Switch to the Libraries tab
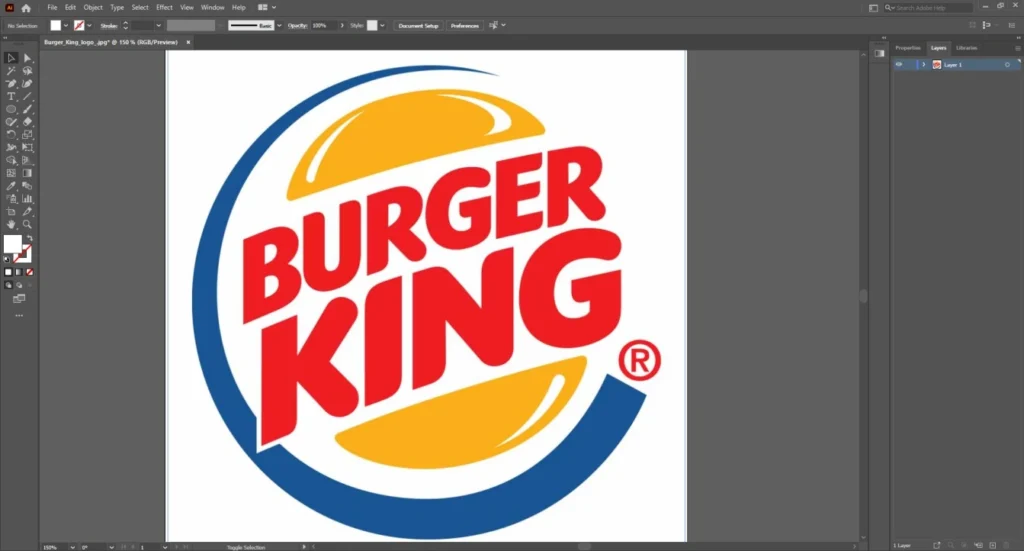Image resolution: width=1024 pixels, height=551 pixels. 967,48
